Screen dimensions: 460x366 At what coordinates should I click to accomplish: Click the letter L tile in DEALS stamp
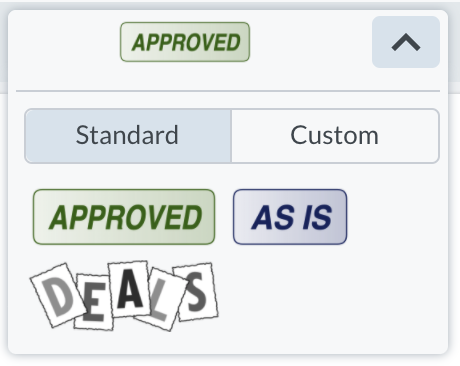pyautogui.click(x=161, y=300)
